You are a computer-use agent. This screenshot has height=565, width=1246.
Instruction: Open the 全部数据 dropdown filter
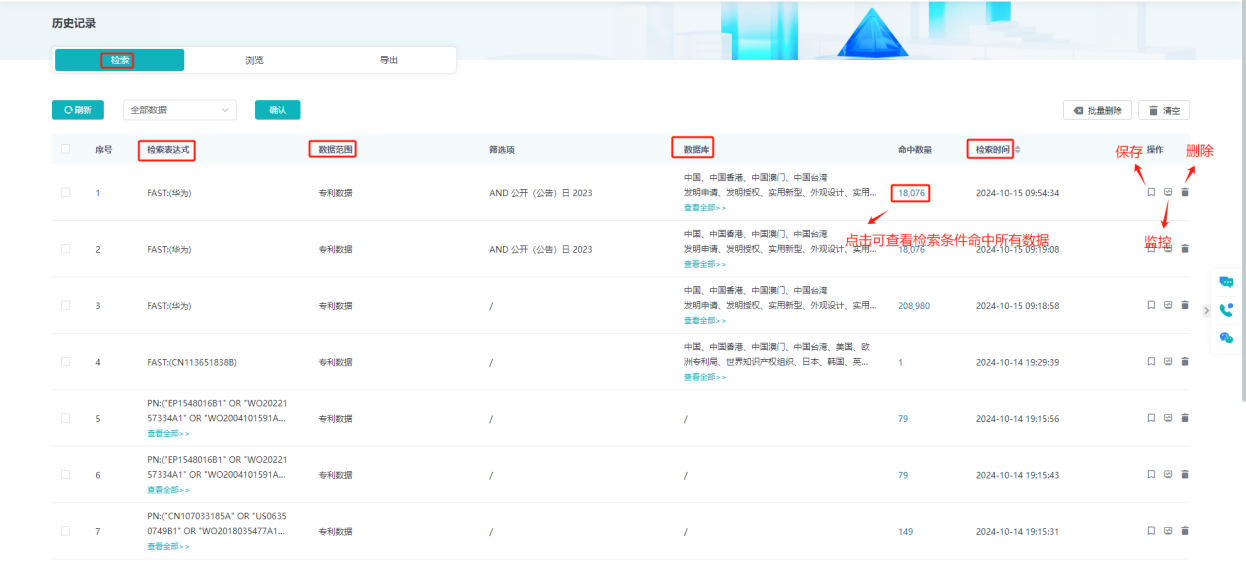point(179,110)
